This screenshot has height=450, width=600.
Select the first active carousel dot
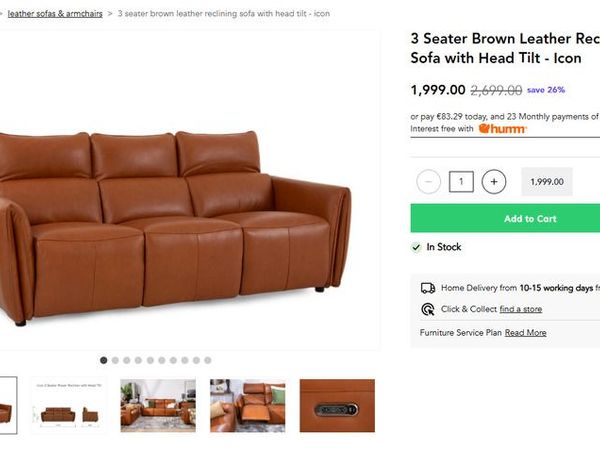click(103, 360)
